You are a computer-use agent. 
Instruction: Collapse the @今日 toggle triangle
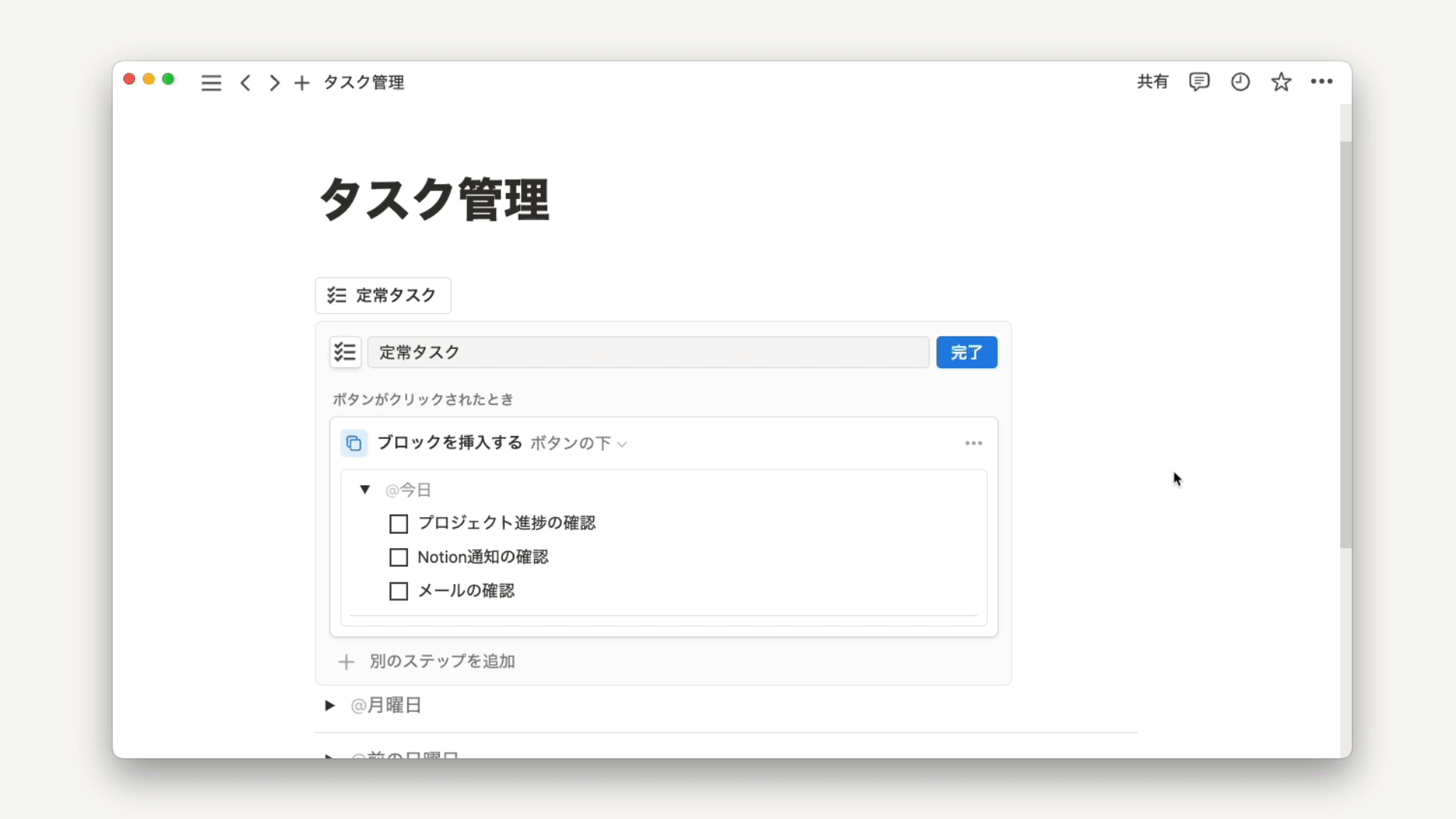(365, 490)
